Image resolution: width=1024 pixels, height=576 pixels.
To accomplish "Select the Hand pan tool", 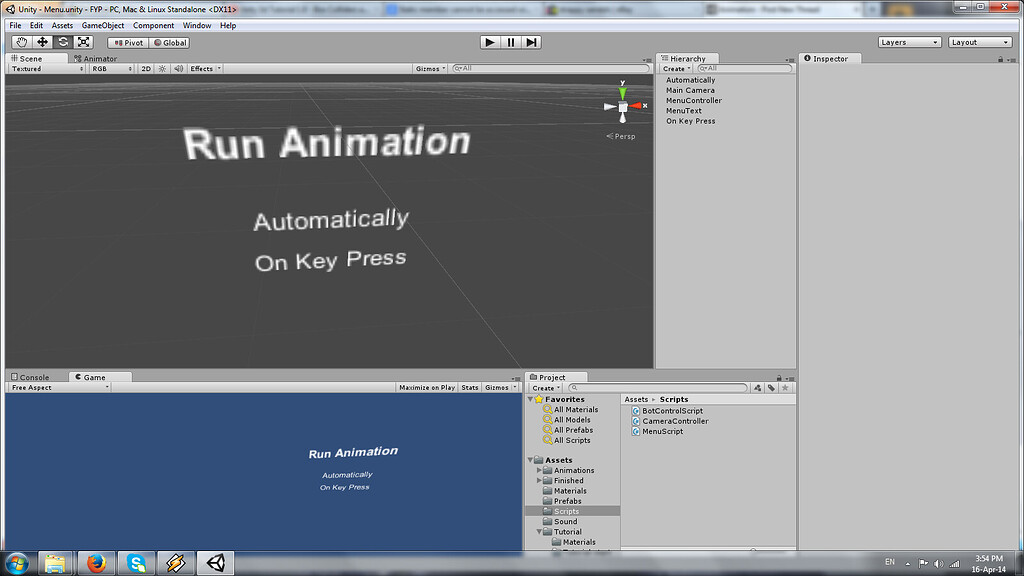I will (20, 41).
